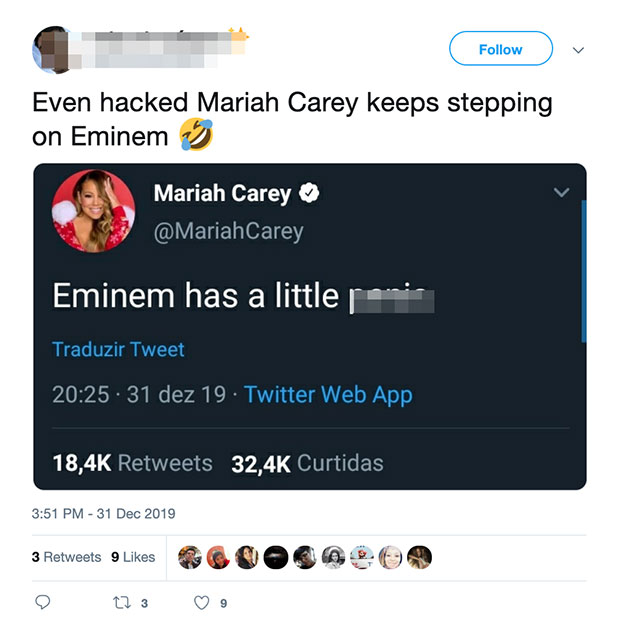Click the 3:51 PM - 31 Dec 2019 timestamp
Viewport: 620px width, 636px height.
pyautogui.click(x=104, y=514)
